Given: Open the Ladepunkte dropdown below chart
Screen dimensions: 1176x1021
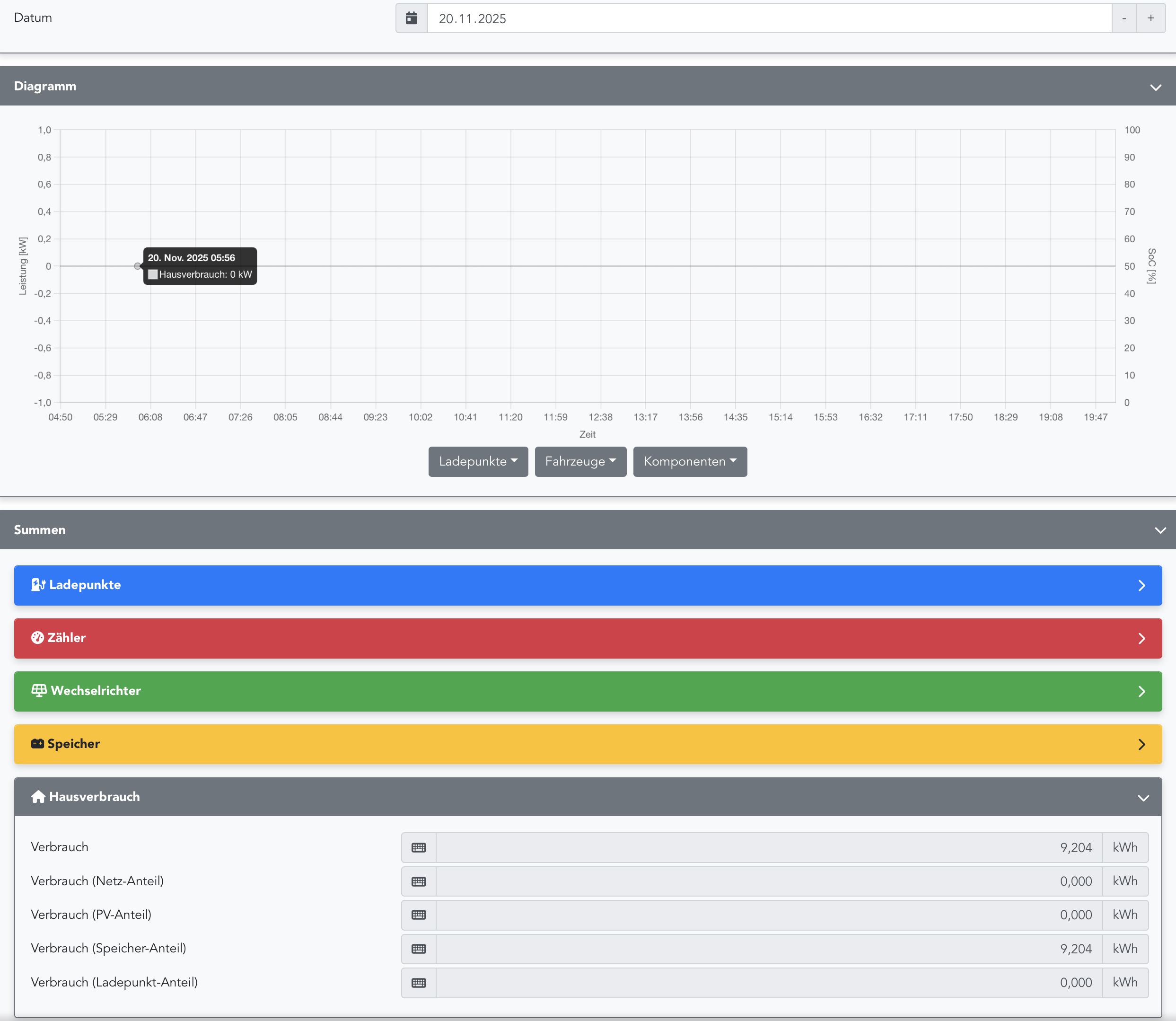Looking at the screenshot, I should pos(478,461).
